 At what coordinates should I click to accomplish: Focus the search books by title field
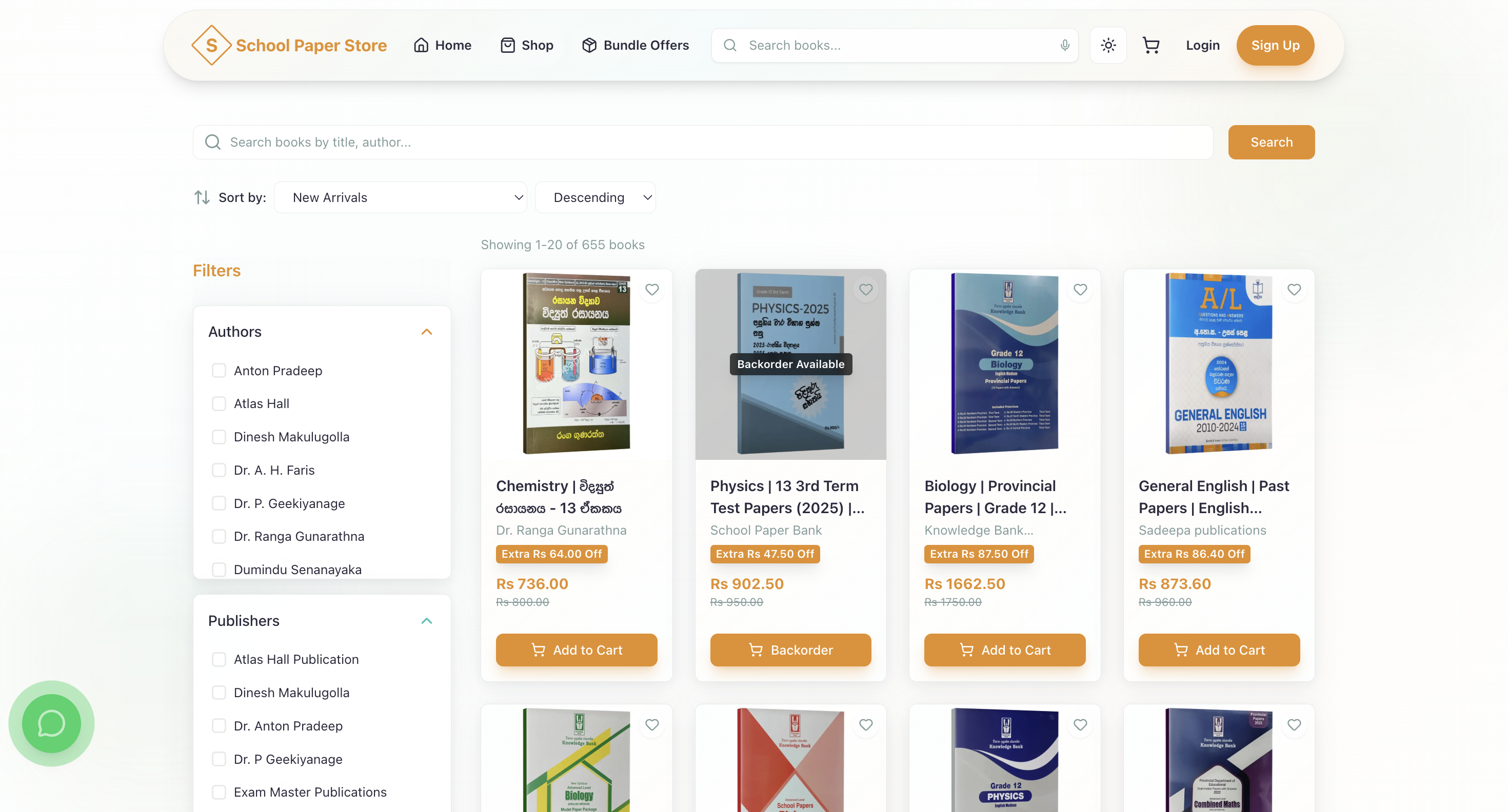703,142
